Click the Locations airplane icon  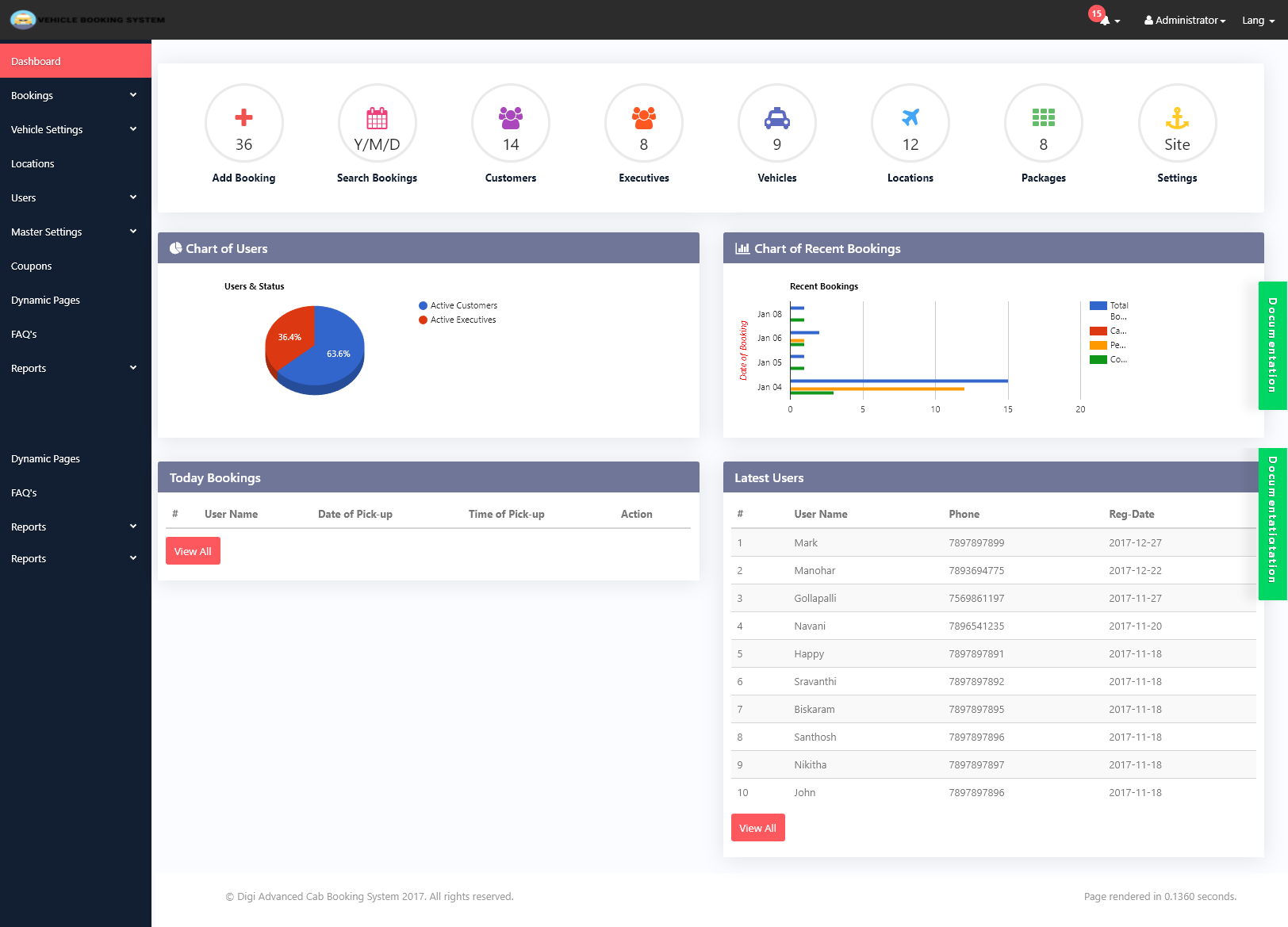coord(910,117)
